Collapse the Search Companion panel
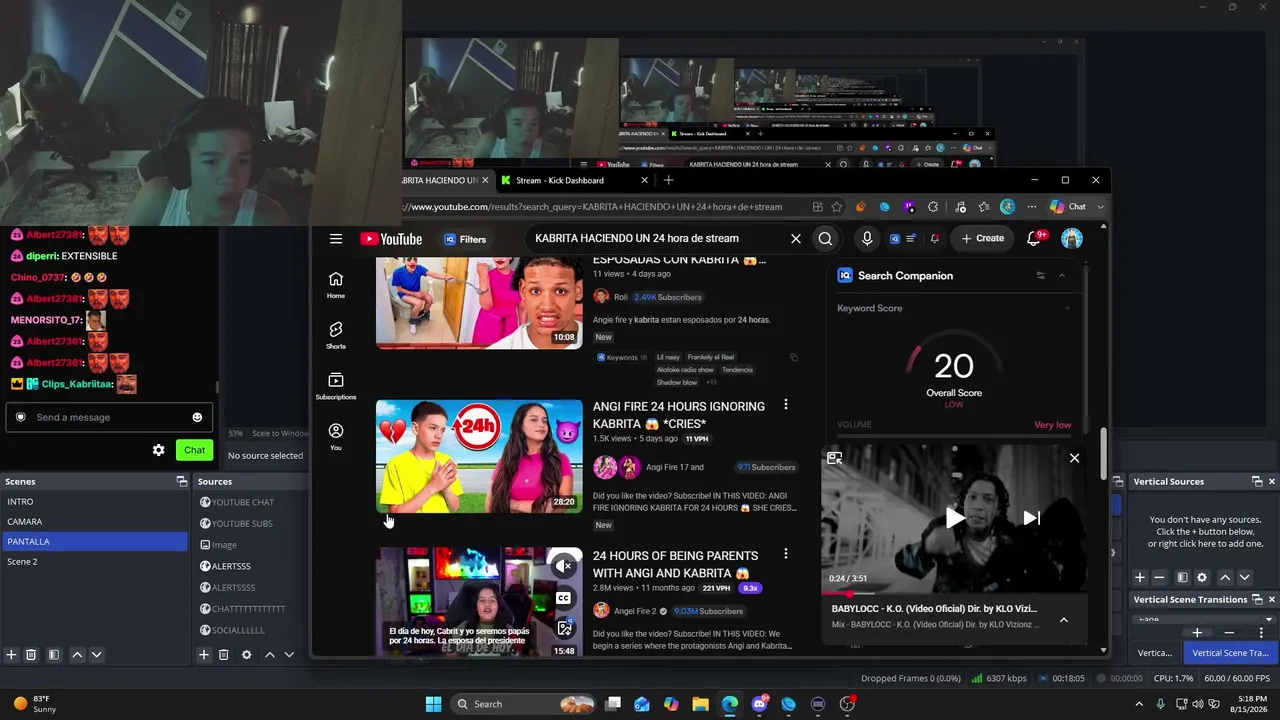The height and width of the screenshot is (720, 1280). click(x=1062, y=276)
